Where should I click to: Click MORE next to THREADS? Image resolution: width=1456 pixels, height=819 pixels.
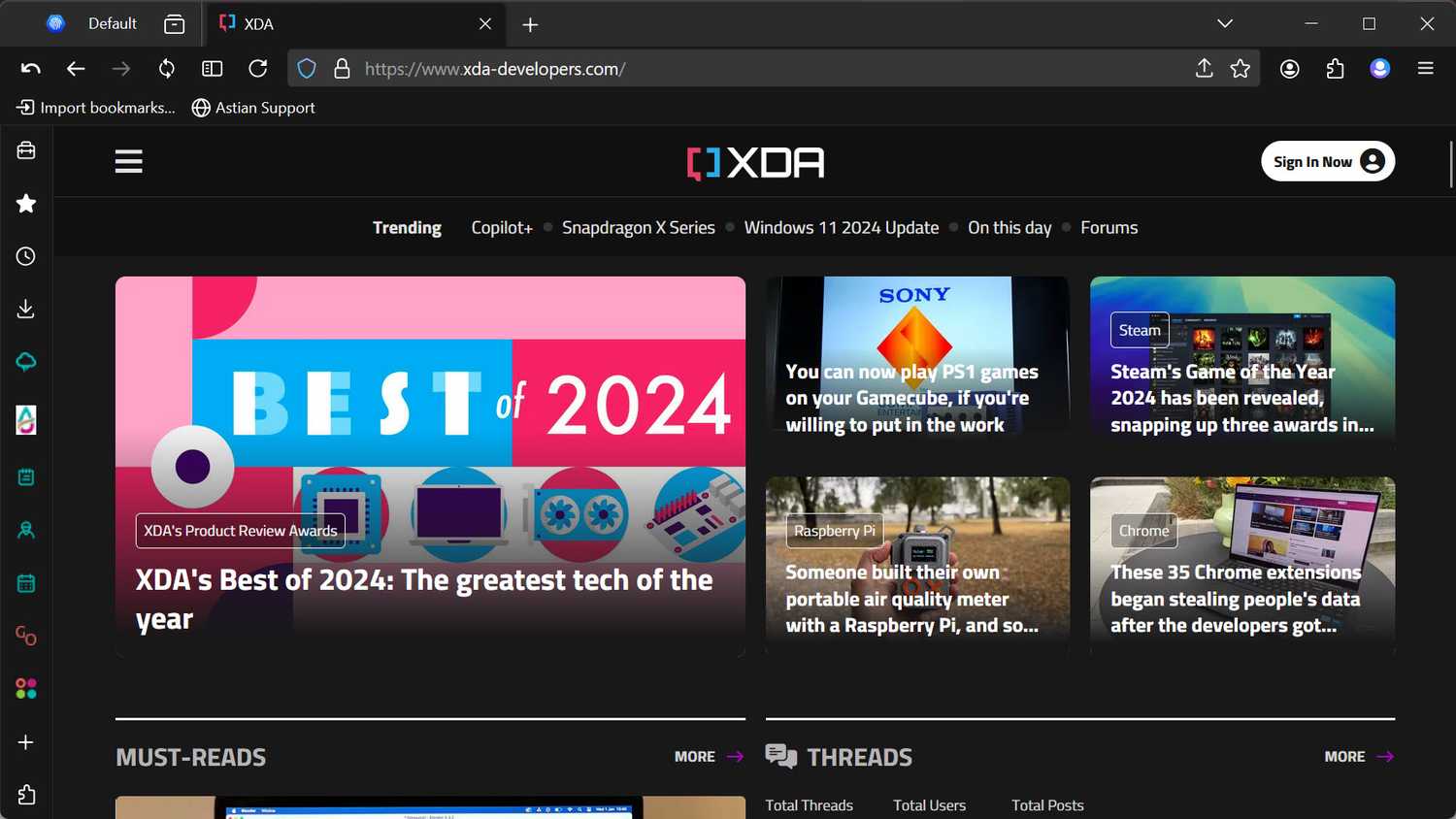coord(1360,757)
